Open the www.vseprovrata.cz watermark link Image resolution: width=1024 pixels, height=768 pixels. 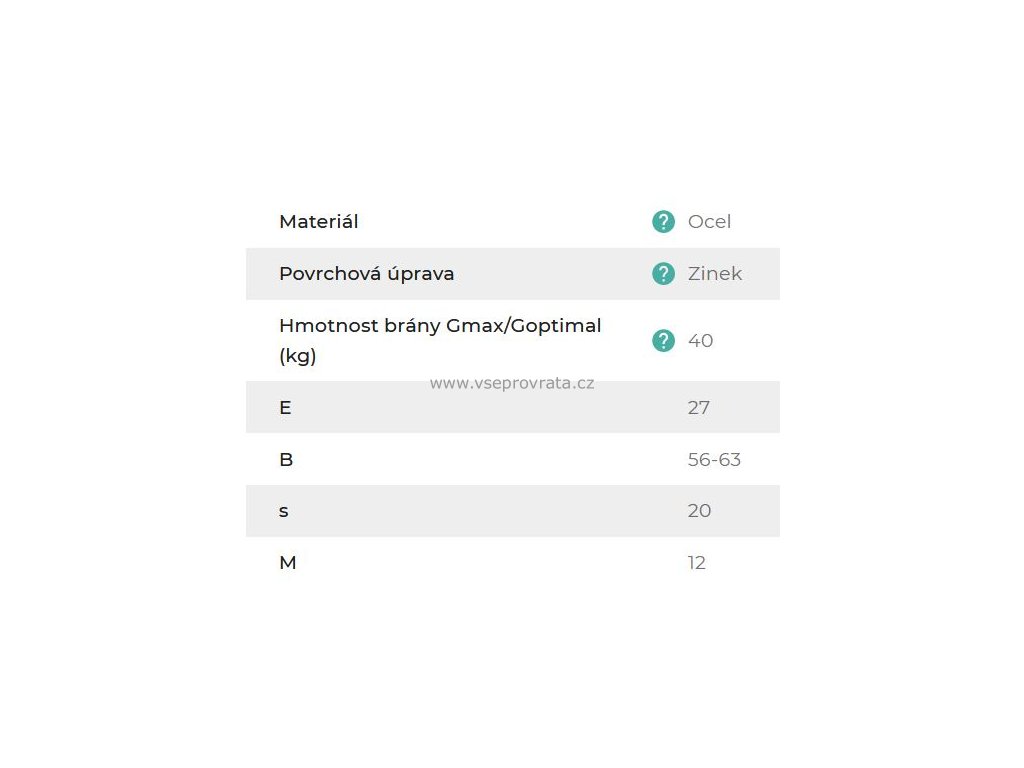(512, 383)
